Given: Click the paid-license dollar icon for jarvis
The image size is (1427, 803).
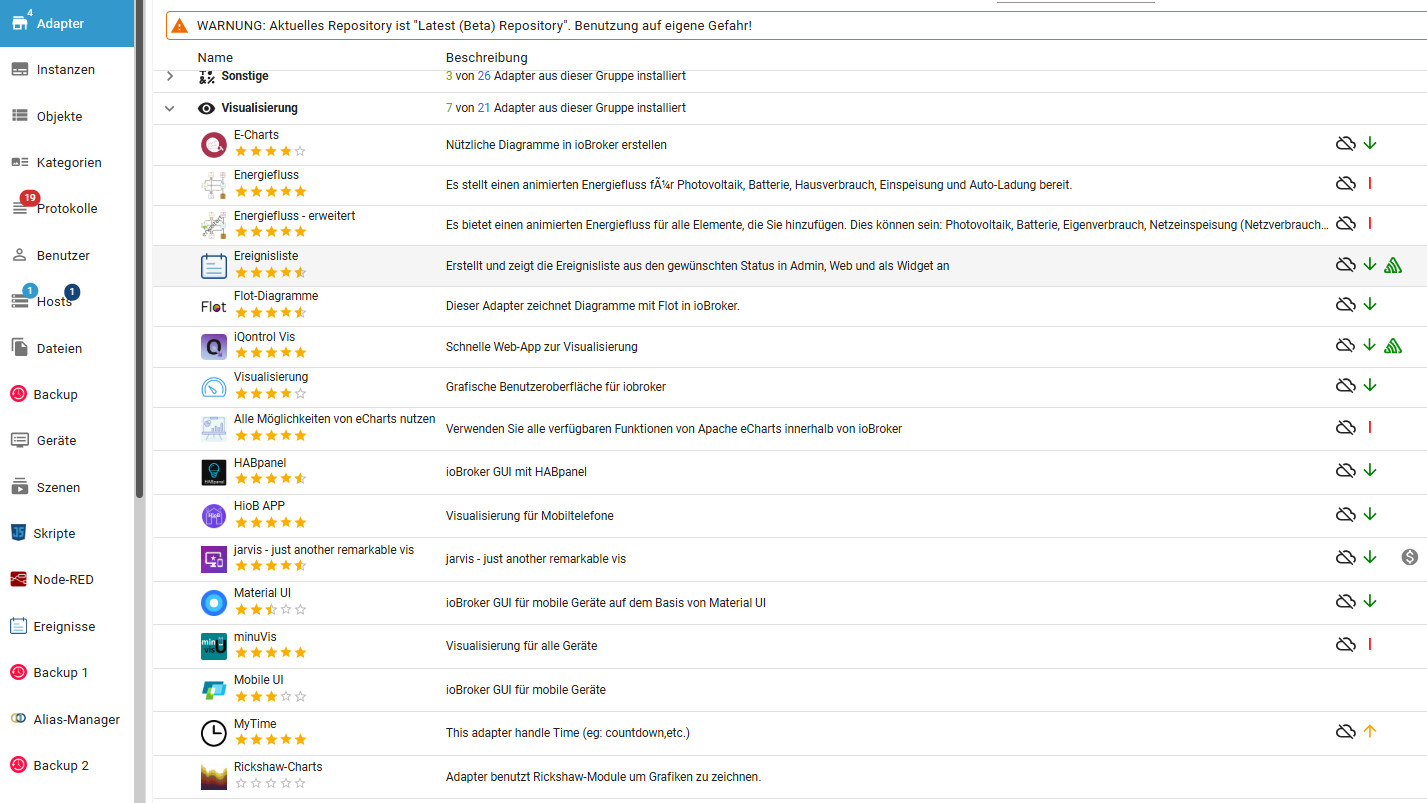Looking at the screenshot, I should [x=1410, y=558].
